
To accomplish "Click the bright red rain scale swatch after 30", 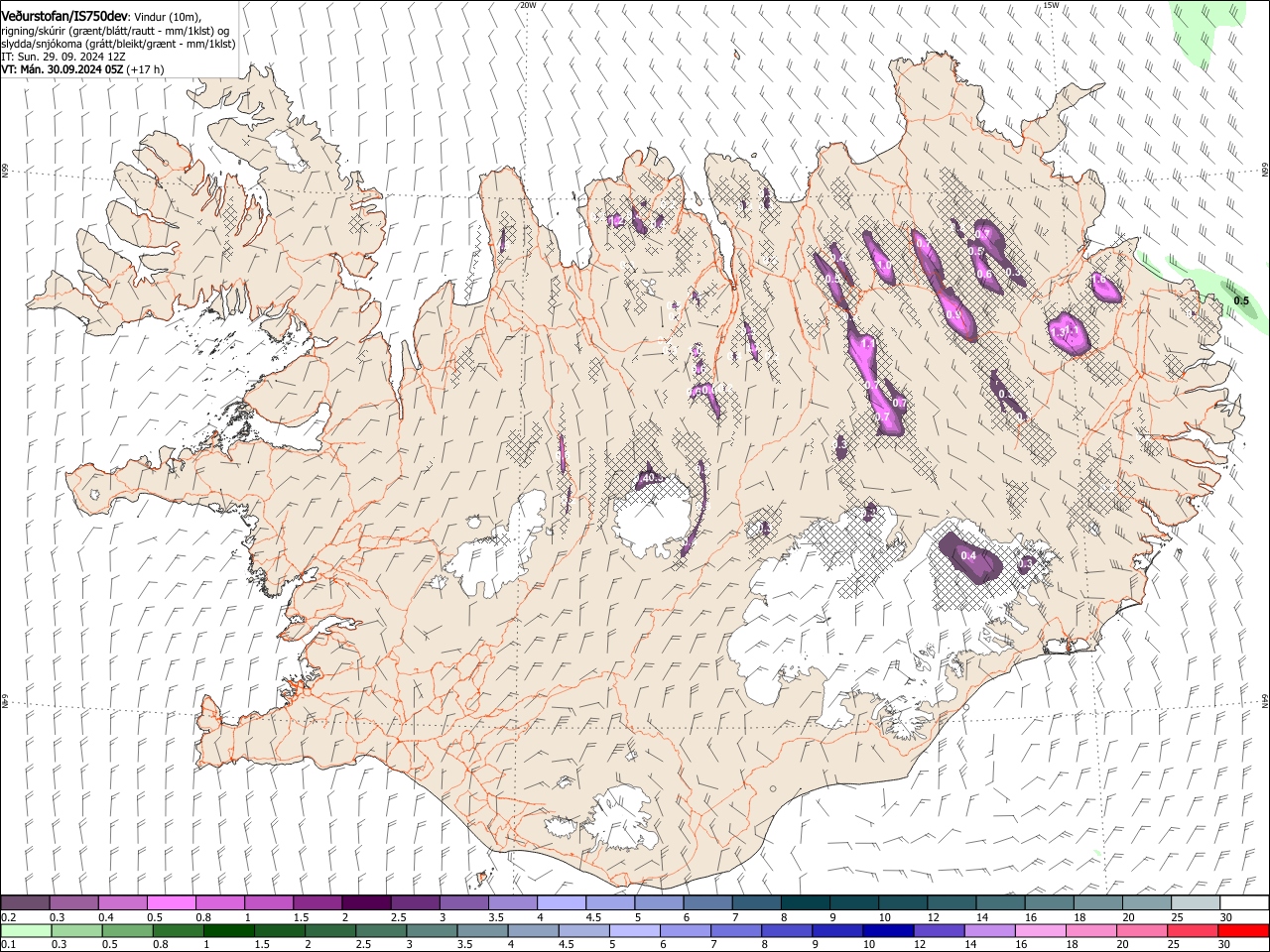I will (x=1242, y=930).
